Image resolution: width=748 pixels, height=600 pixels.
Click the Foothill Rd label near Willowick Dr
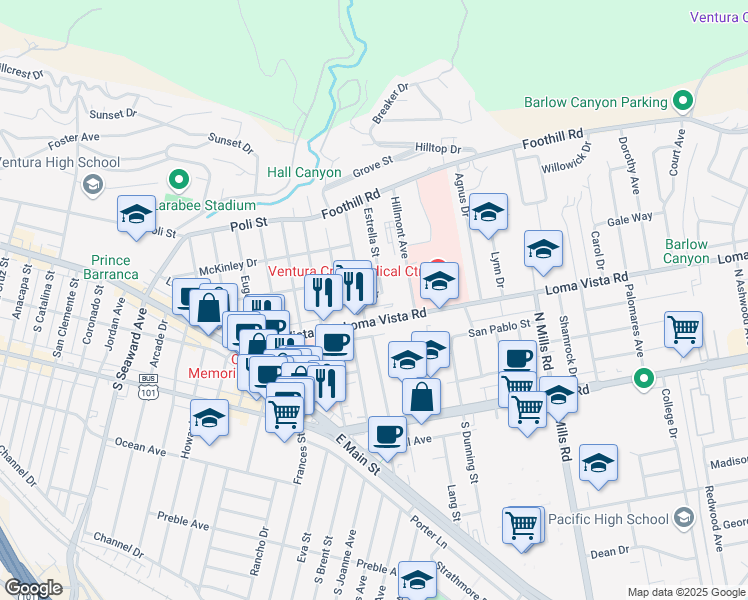(553, 138)
